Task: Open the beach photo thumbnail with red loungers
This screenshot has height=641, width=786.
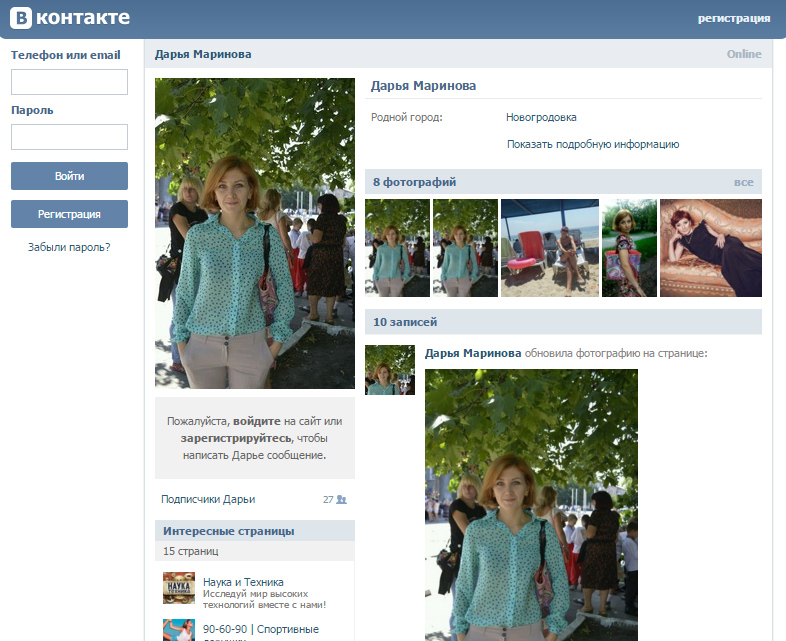Action: [x=549, y=248]
